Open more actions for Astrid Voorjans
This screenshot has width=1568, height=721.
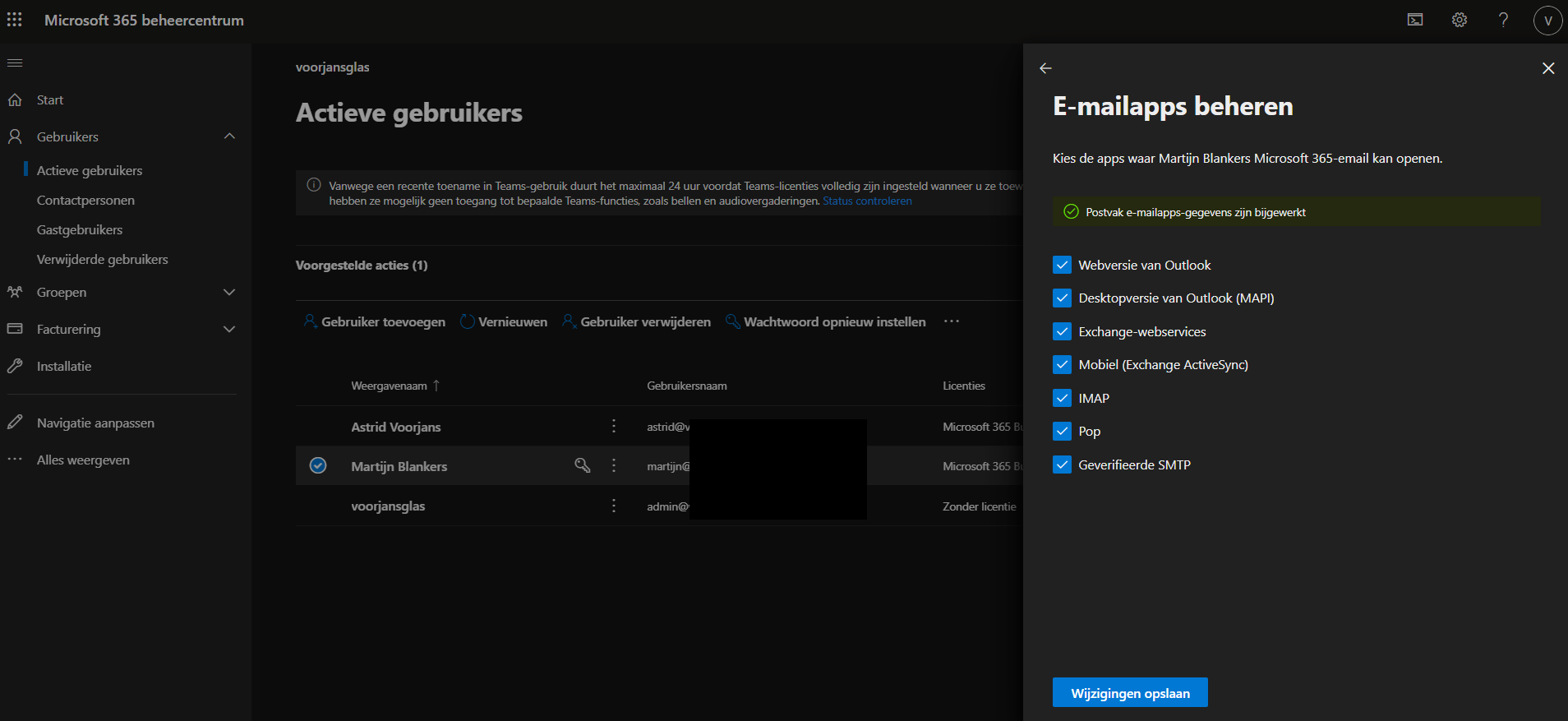coord(614,426)
